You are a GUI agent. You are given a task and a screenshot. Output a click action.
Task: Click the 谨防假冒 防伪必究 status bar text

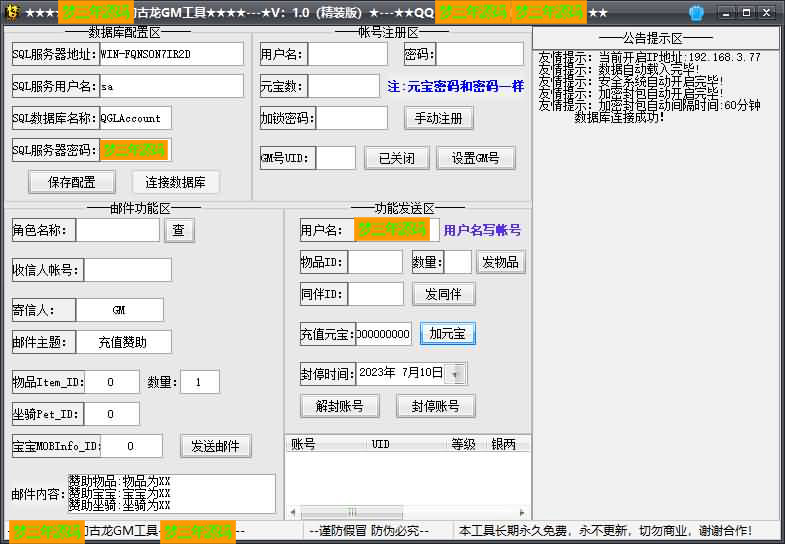click(x=368, y=531)
